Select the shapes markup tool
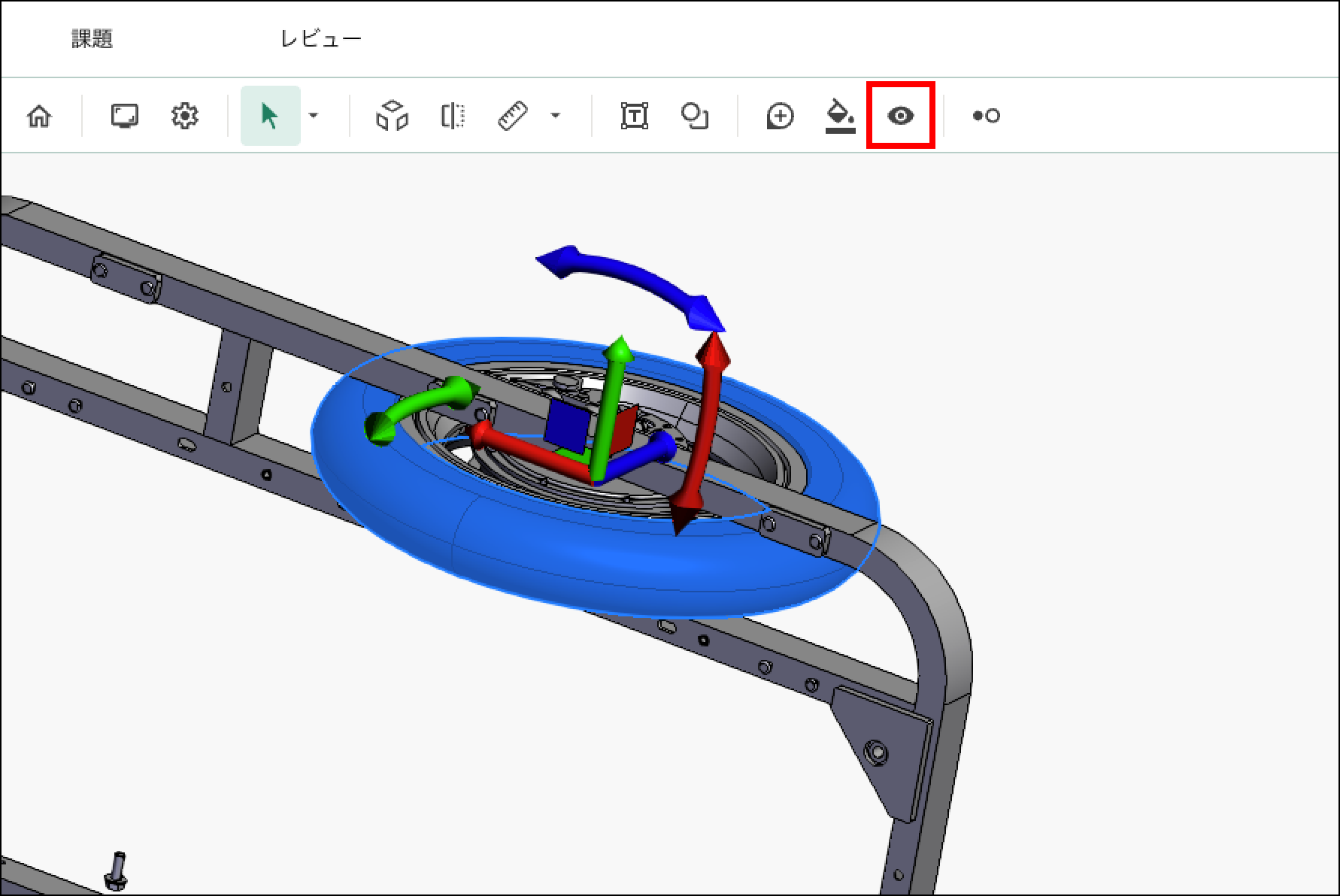This screenshot has height=896, width=1340. pos(694,116)
